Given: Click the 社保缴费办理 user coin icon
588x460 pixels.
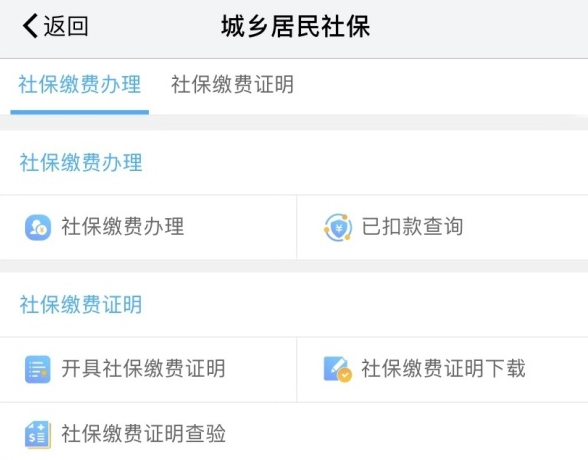Looking at the screenshot, I should (38, 227).
